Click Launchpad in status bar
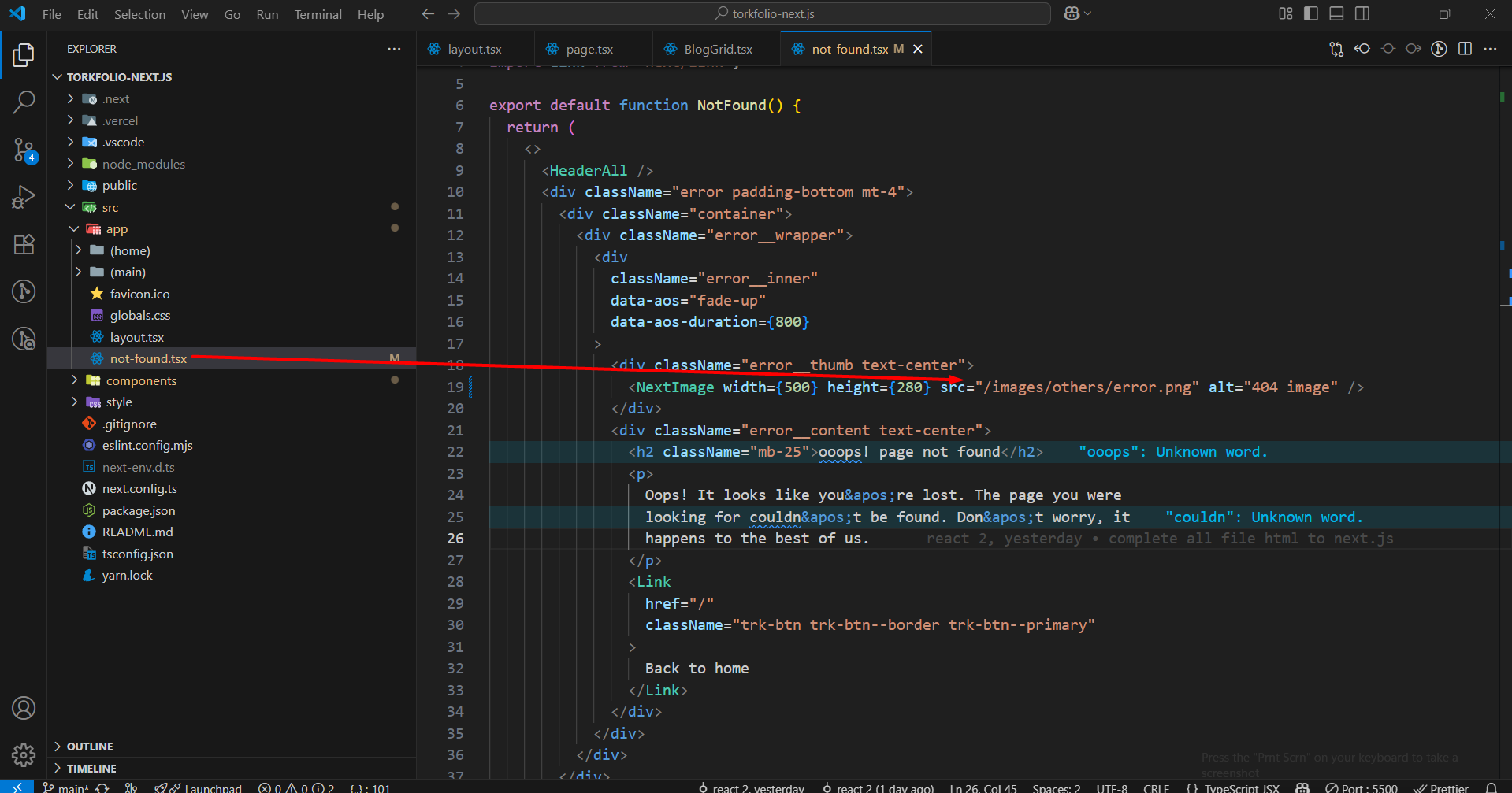 [x=199, y=787]
